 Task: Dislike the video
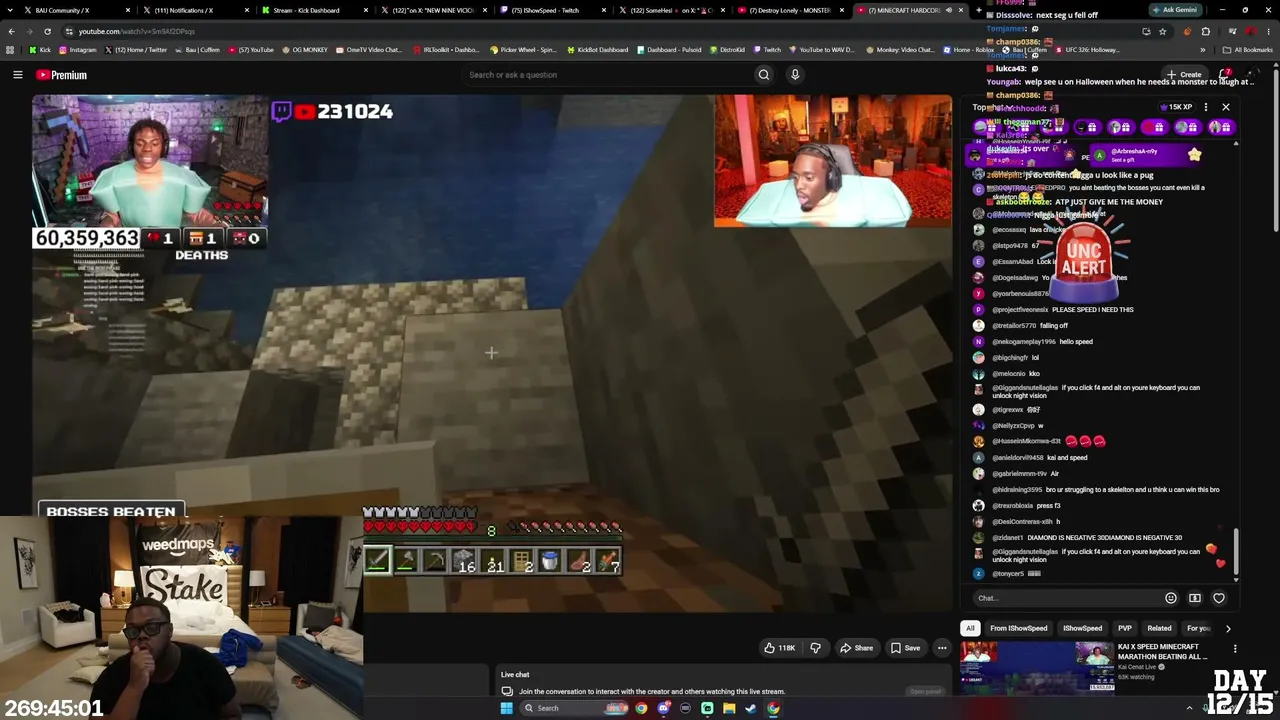[x=815, y=648]
